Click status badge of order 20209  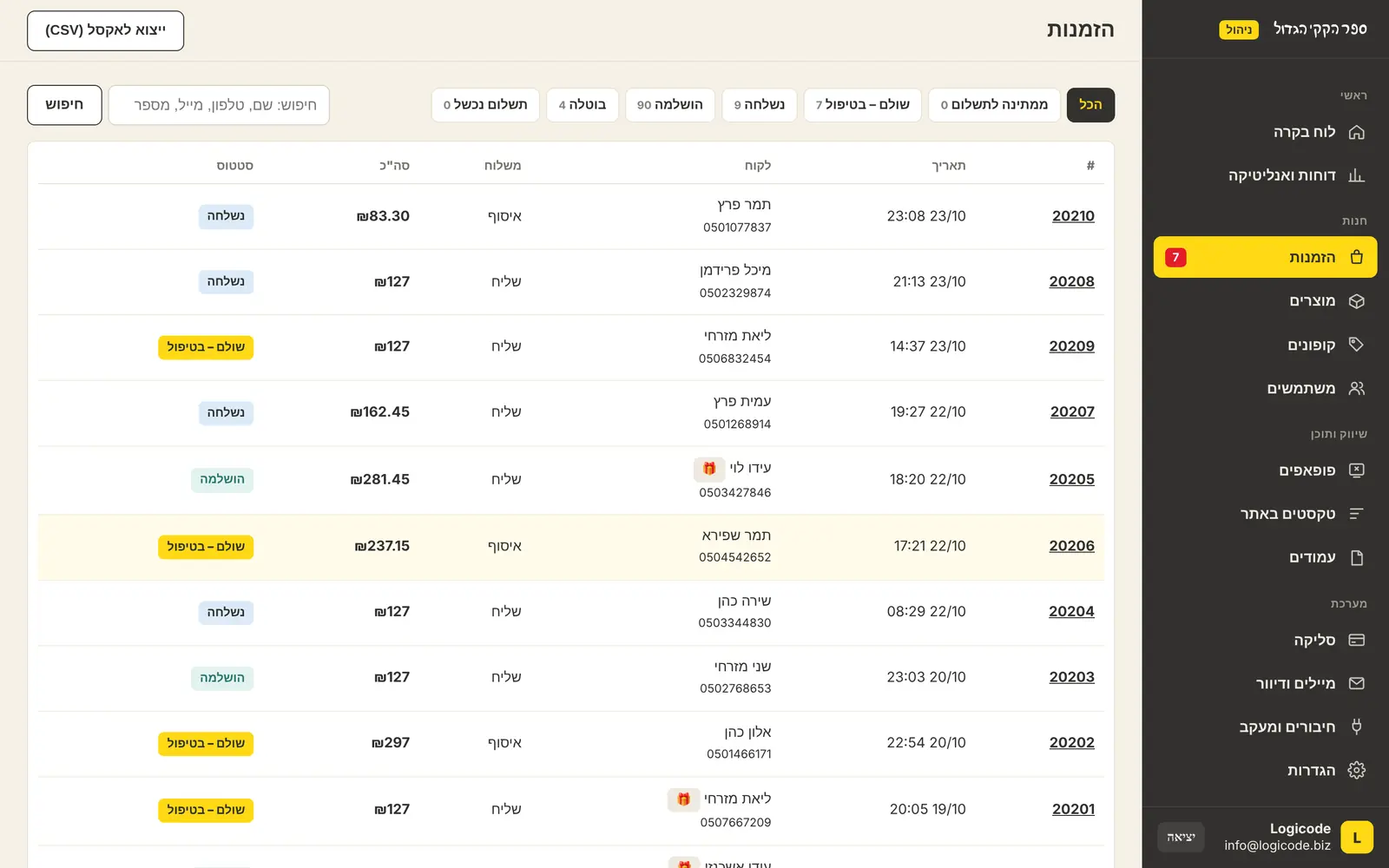coord(206,347)
